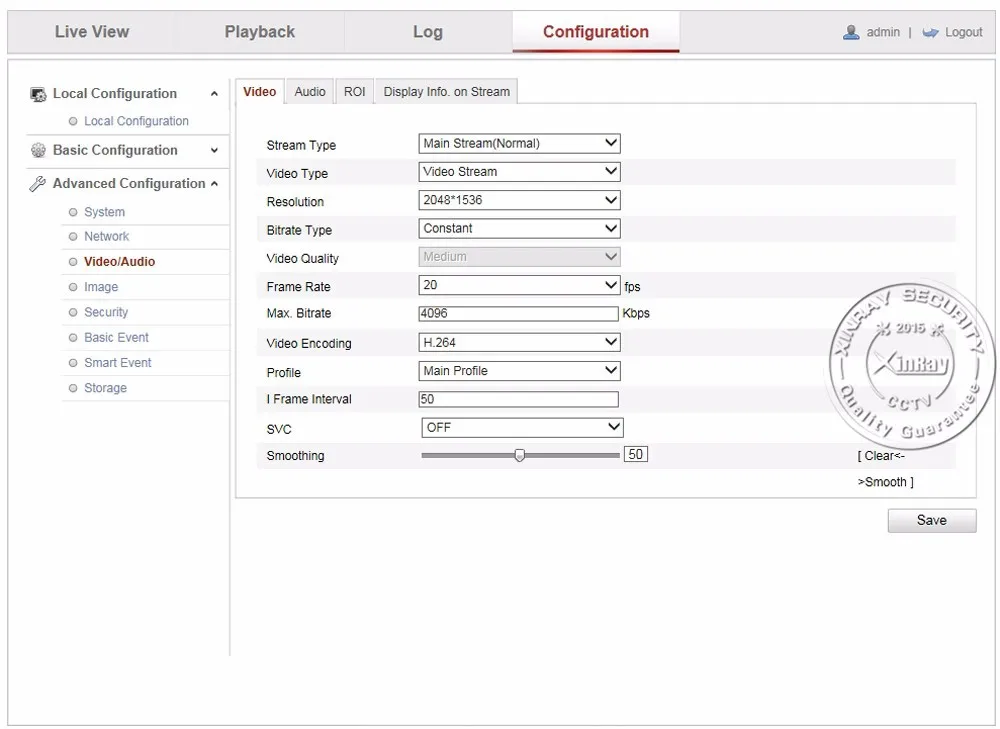The height and width of the screenshot is (729, 1000).
Task: Click the Advanced Configuration section header
Action: point(128,184)
